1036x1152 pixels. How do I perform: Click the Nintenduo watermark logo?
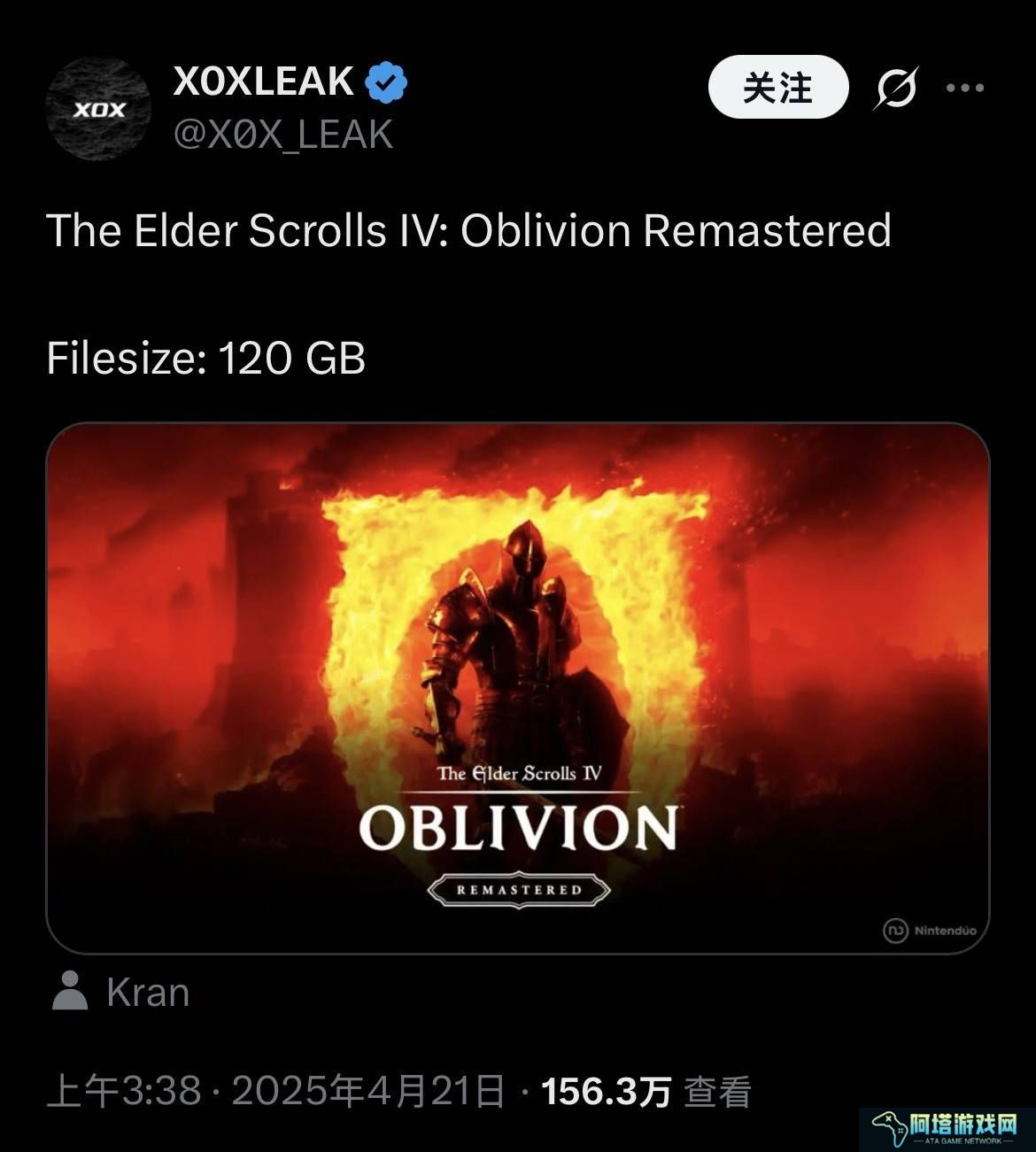tap(930, 931)
